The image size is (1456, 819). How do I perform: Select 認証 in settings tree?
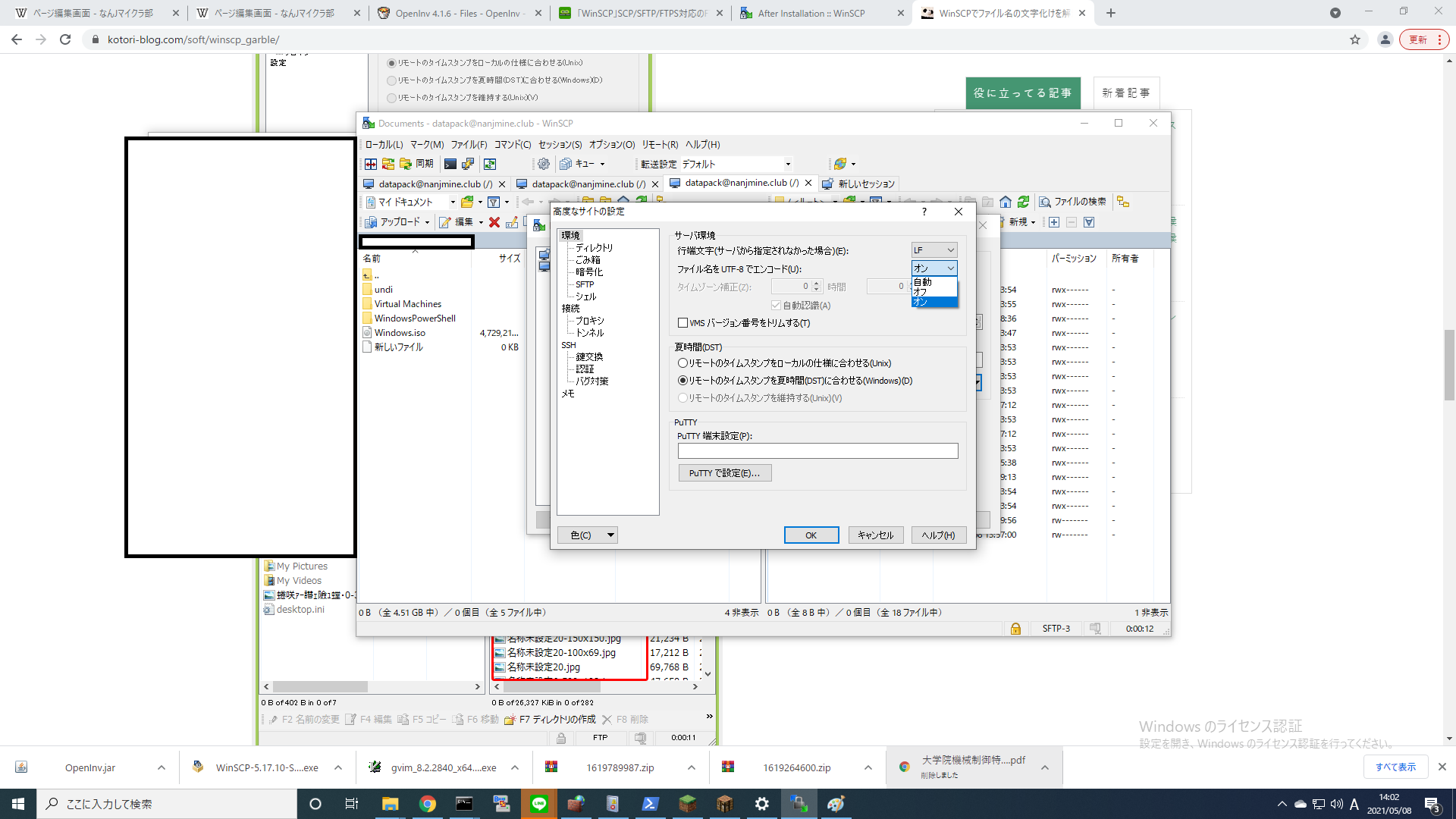[x=585, y=369]
